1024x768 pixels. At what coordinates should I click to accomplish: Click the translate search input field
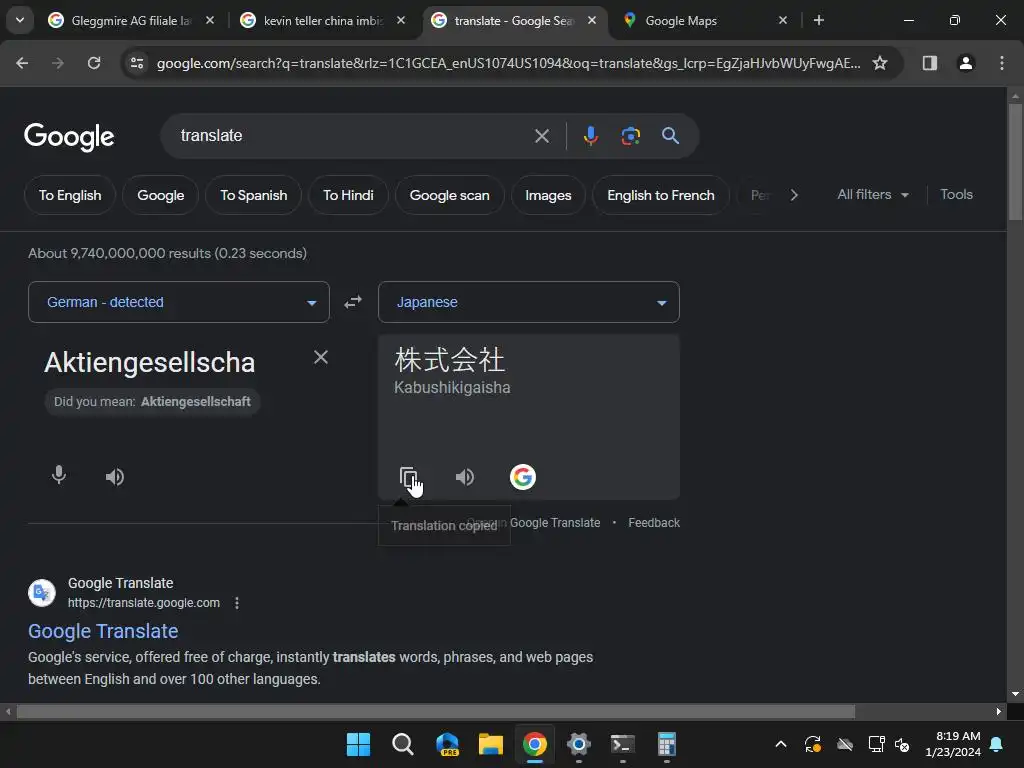point(353,136)
